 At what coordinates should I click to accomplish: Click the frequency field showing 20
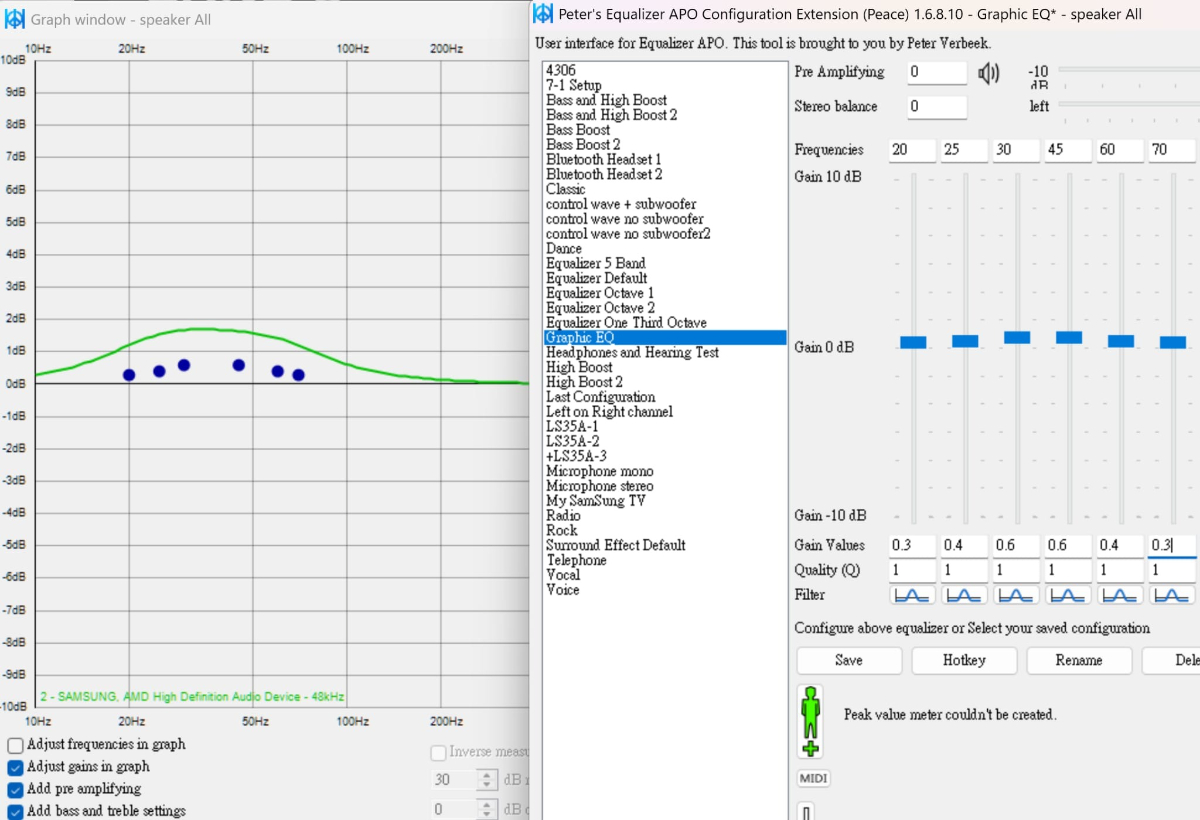point(912,150)
